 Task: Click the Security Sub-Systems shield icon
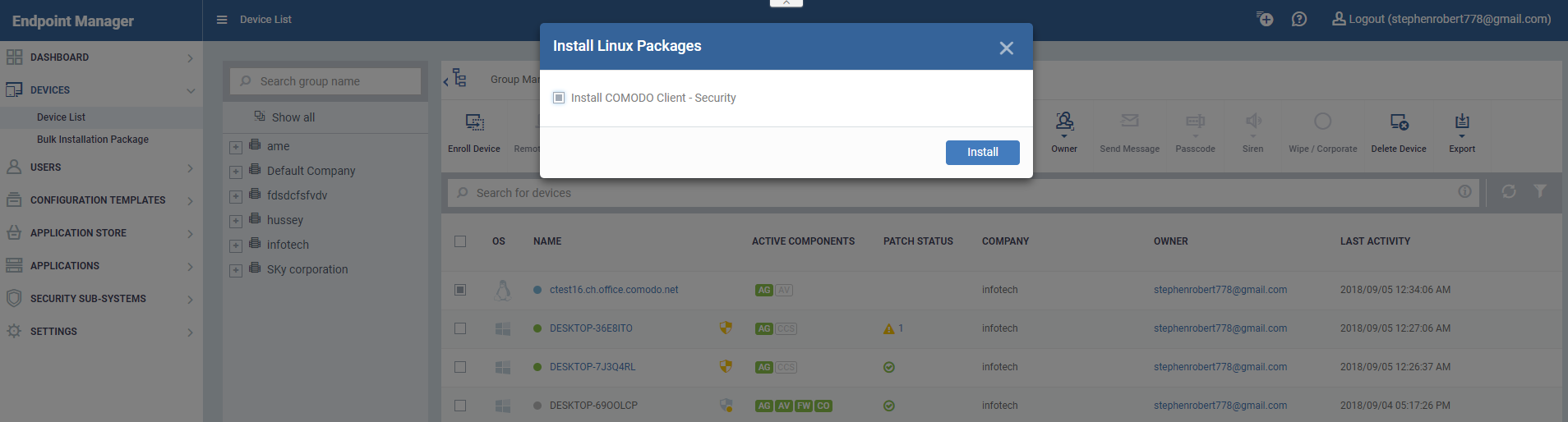(14, 298)
